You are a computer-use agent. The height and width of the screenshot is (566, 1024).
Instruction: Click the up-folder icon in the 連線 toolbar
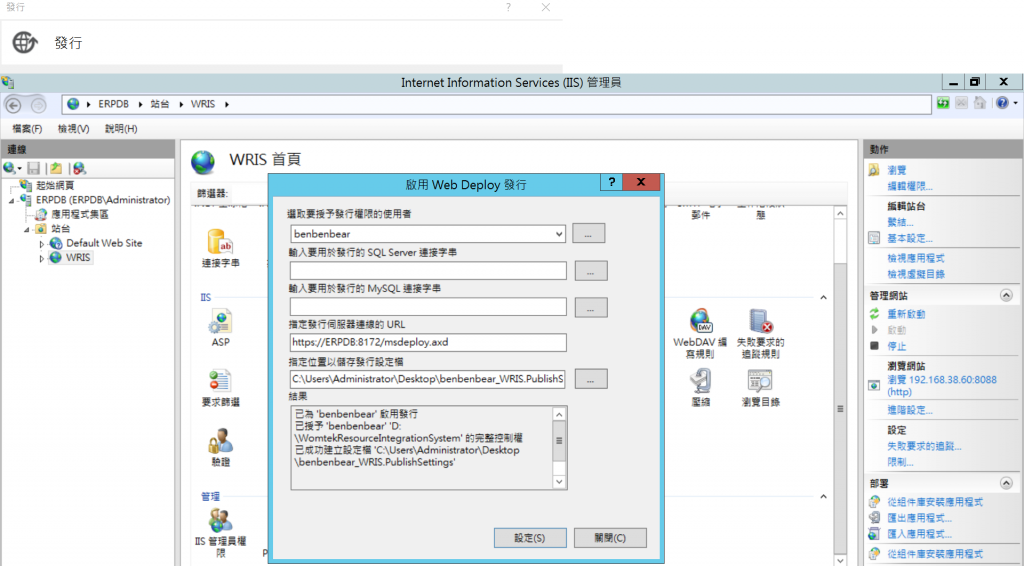[57, 168]
